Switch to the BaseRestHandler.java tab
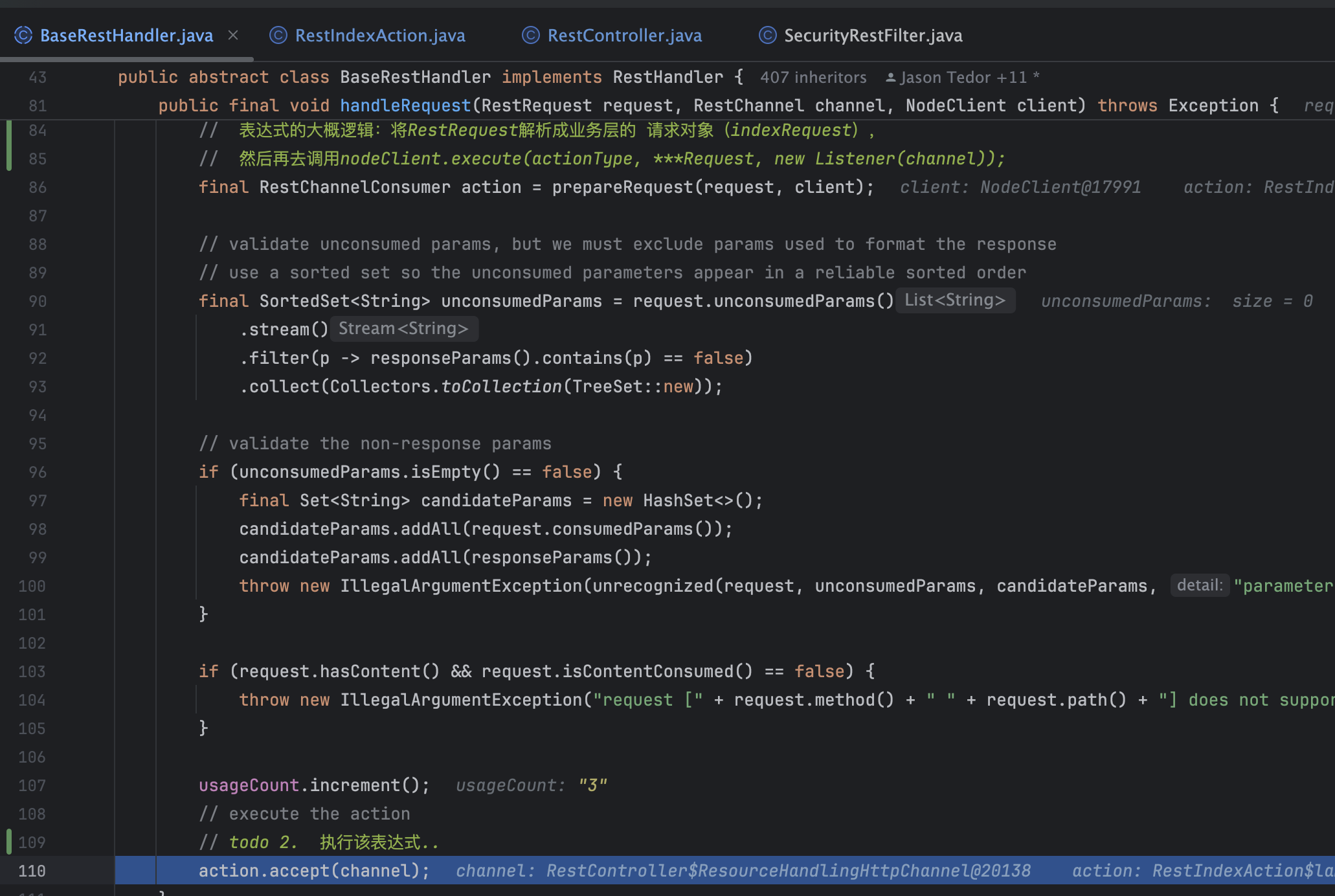This screenshot has width=1335, height=896. point(126,36)
